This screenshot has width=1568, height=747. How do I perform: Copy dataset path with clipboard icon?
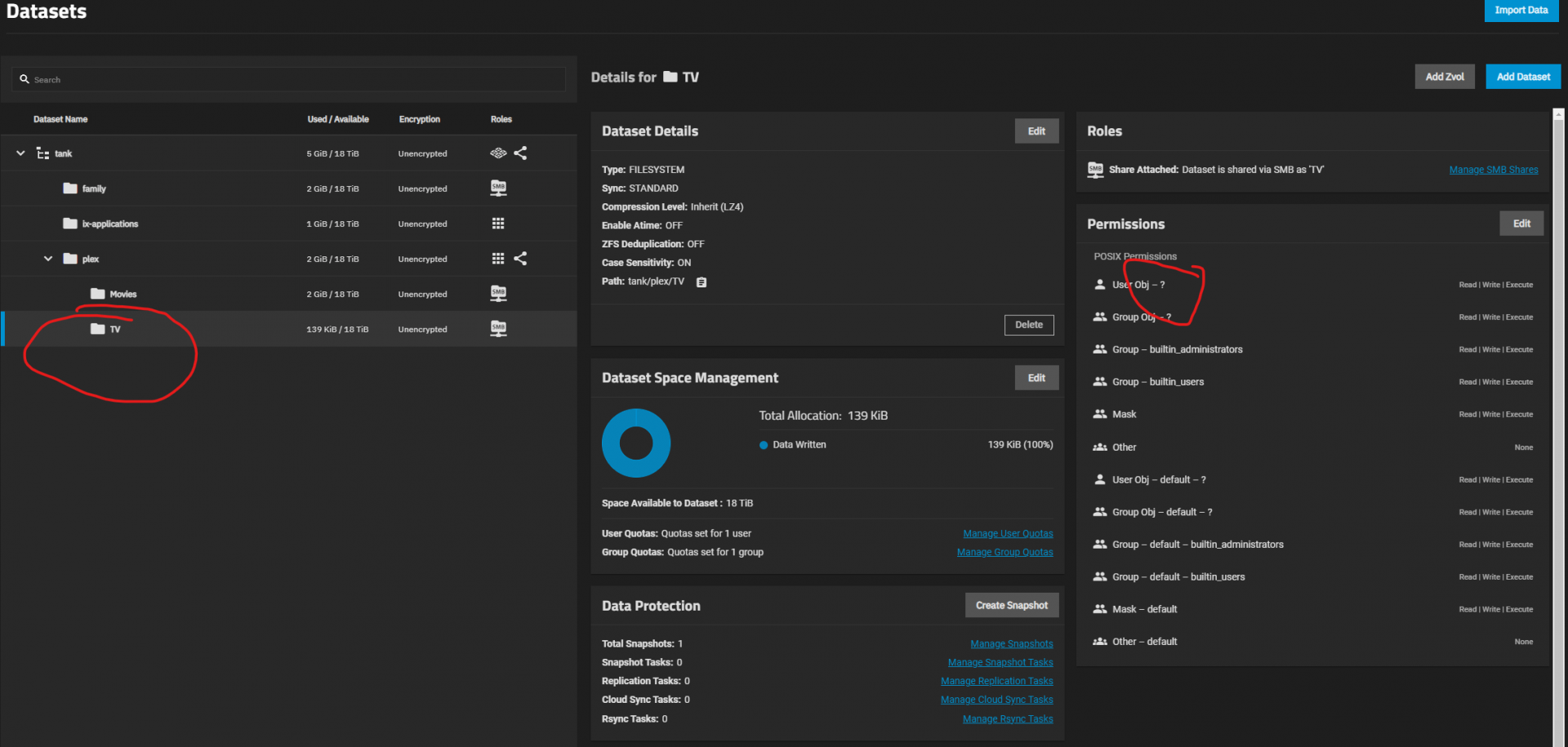(702, 282)
